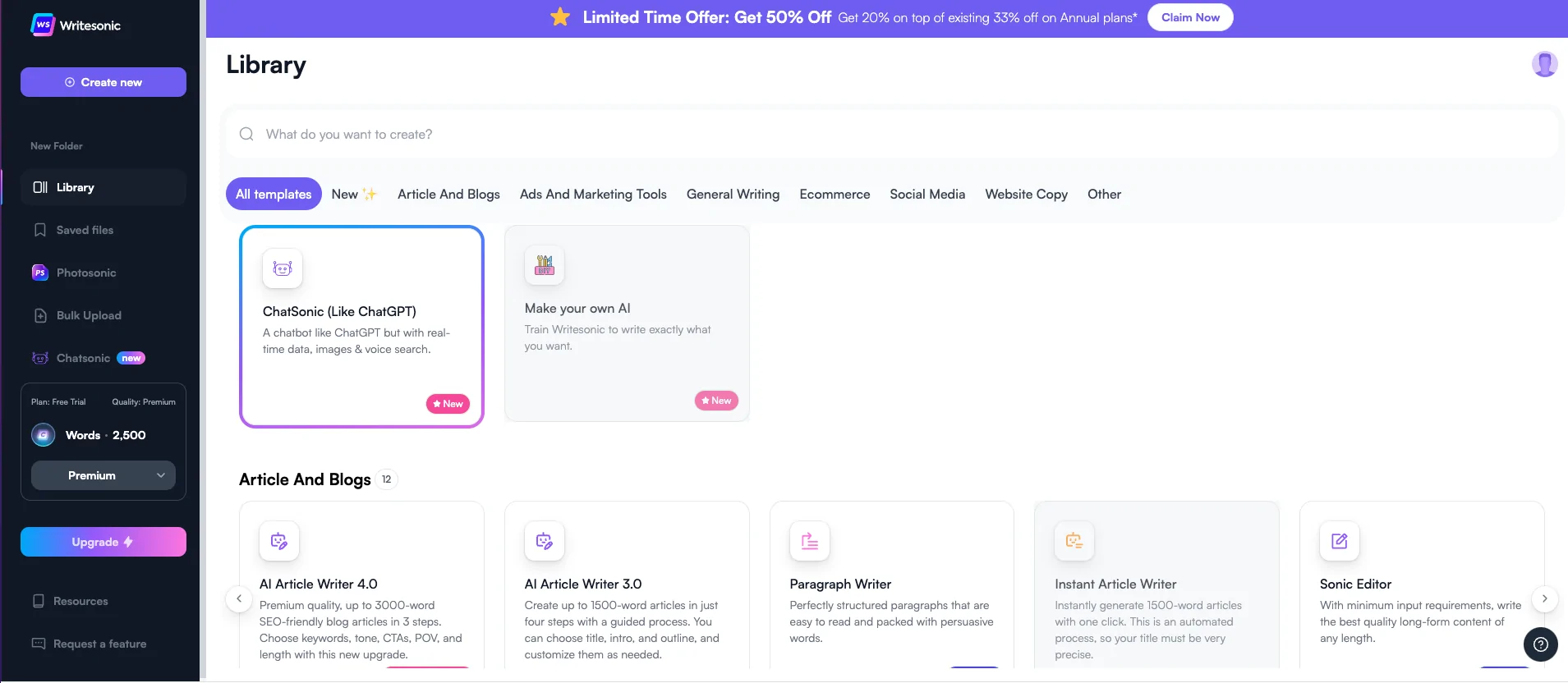1568x683 pixels.
Task: Click the user profile avatar
Action: tap(1544, 64)
